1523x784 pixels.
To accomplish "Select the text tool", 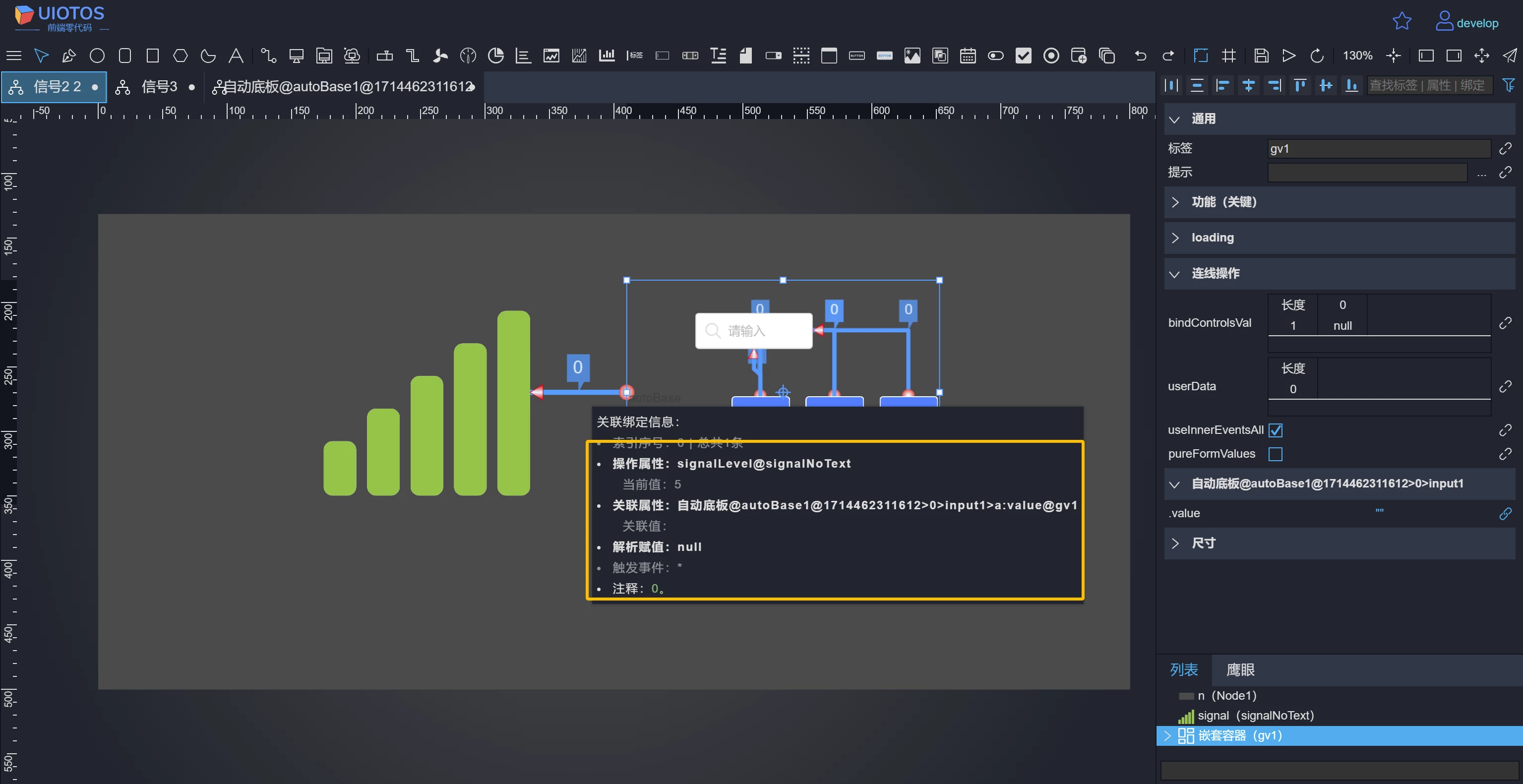I will (236, 56).
